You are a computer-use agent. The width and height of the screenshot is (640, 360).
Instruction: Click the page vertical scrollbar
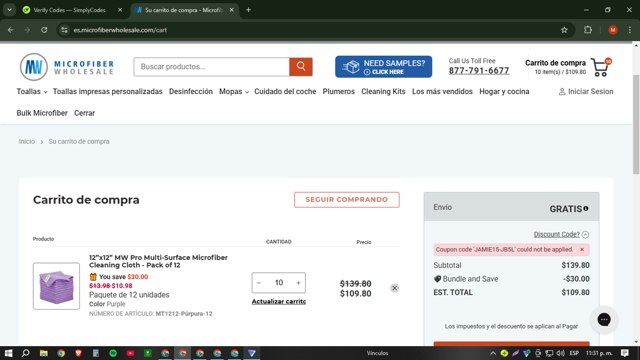pos(636,125)
